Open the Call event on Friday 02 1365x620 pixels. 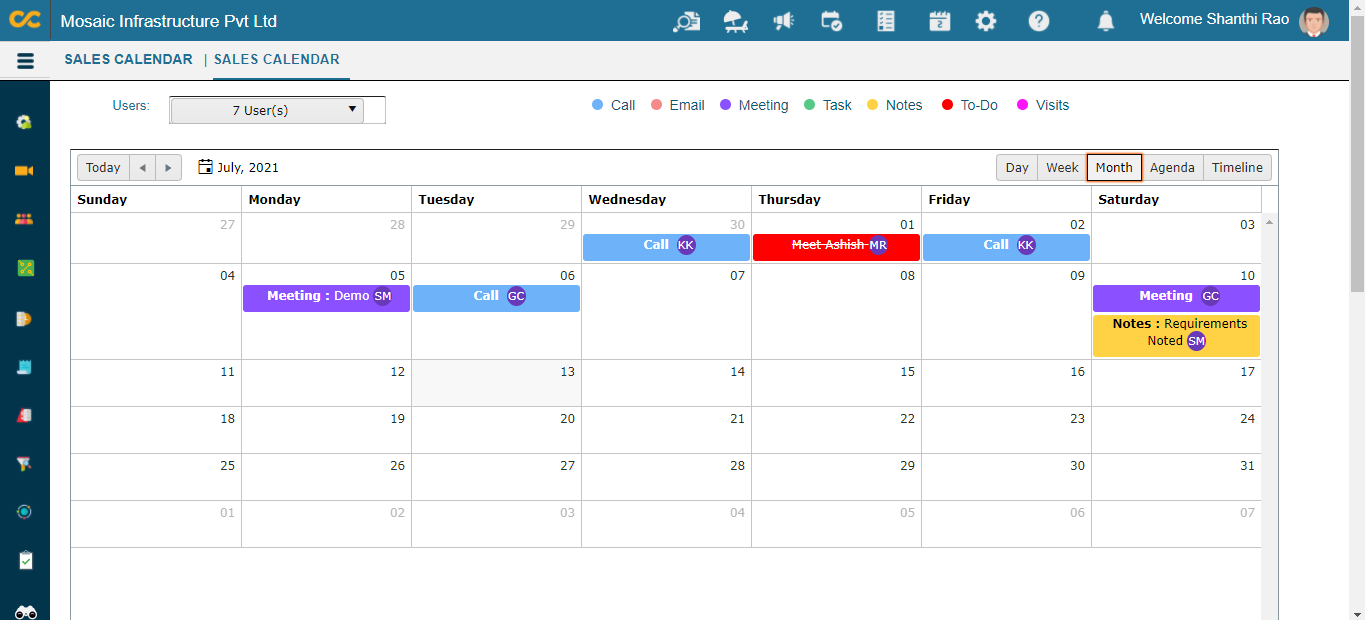(1006, 247)
